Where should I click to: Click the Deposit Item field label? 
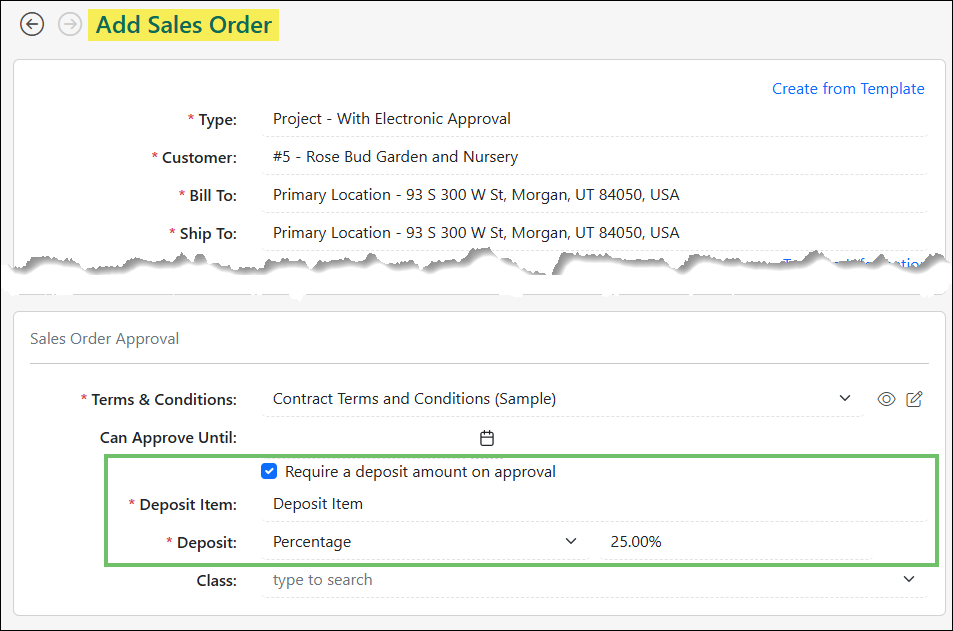click(x=188, y=505)
